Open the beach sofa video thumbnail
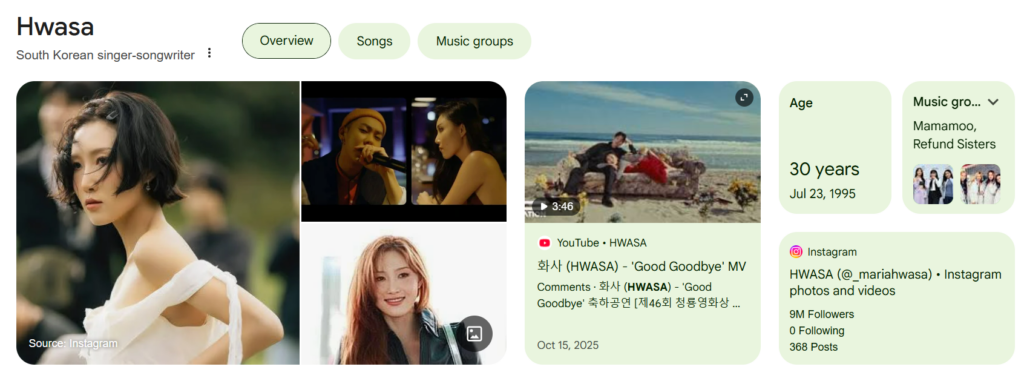Image resolution: width=1024 pixels, height=381 pixels. [643, 152]
